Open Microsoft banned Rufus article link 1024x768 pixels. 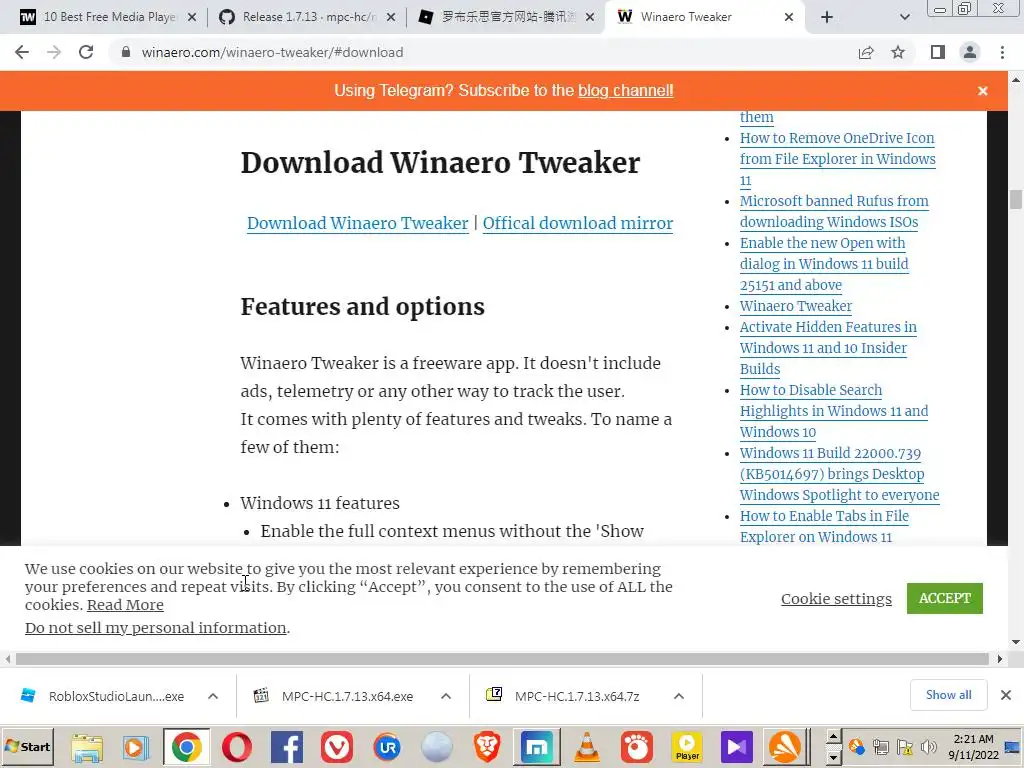click(x=834, y=212)
